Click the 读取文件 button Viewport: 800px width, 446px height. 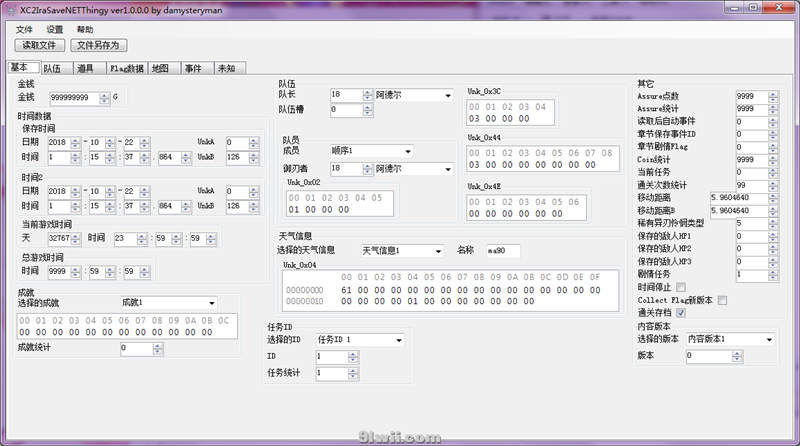click(x=40, y=45)
